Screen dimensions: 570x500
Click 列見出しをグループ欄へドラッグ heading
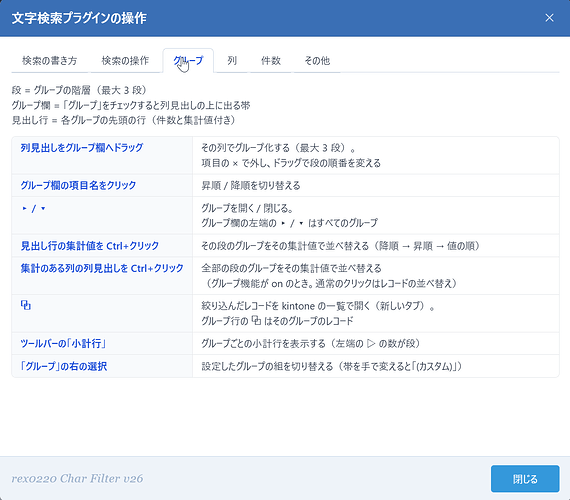click(82, 148)
